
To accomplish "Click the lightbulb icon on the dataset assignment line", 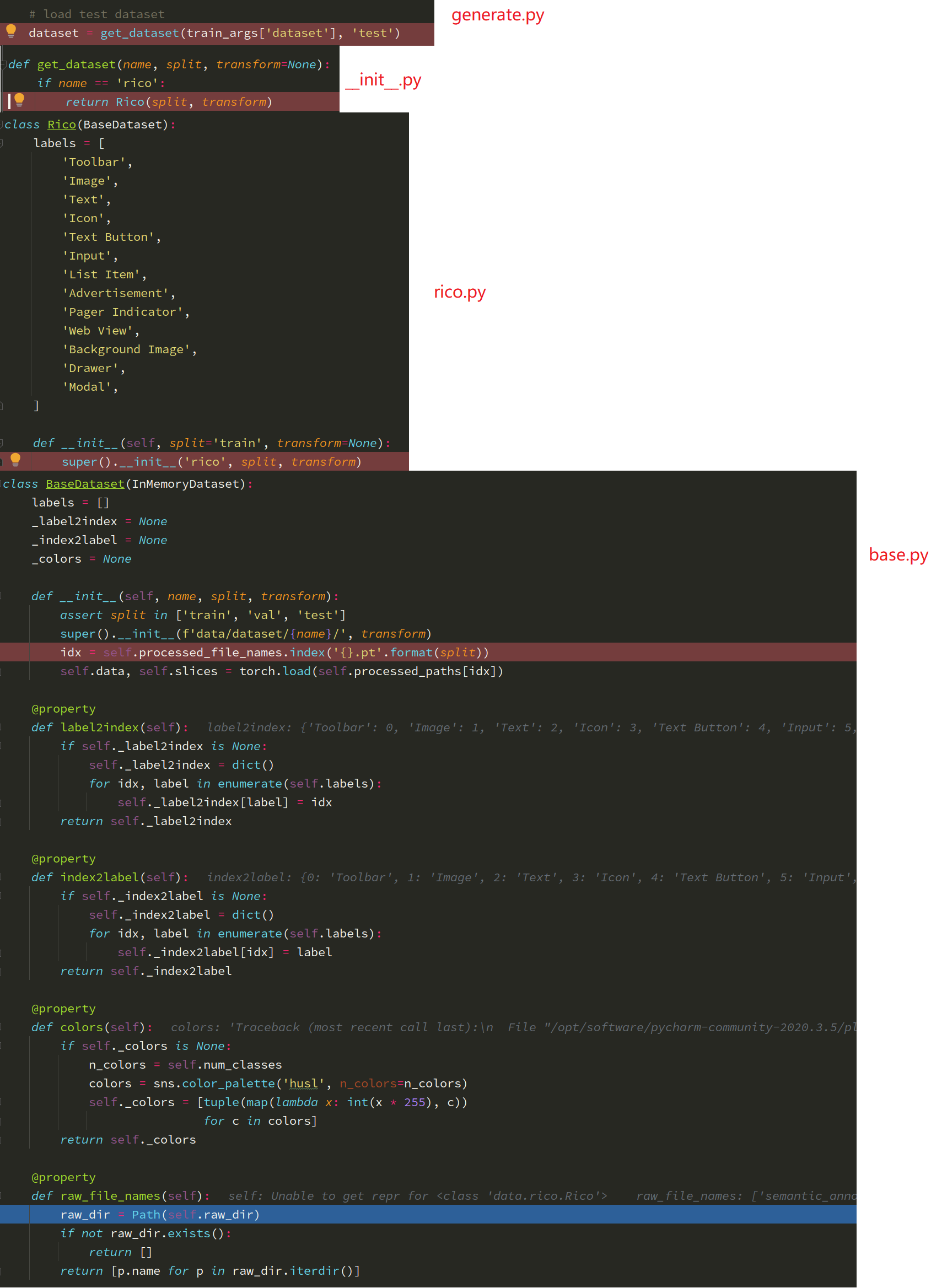I will pyautogui.click(x=11, y=33).
